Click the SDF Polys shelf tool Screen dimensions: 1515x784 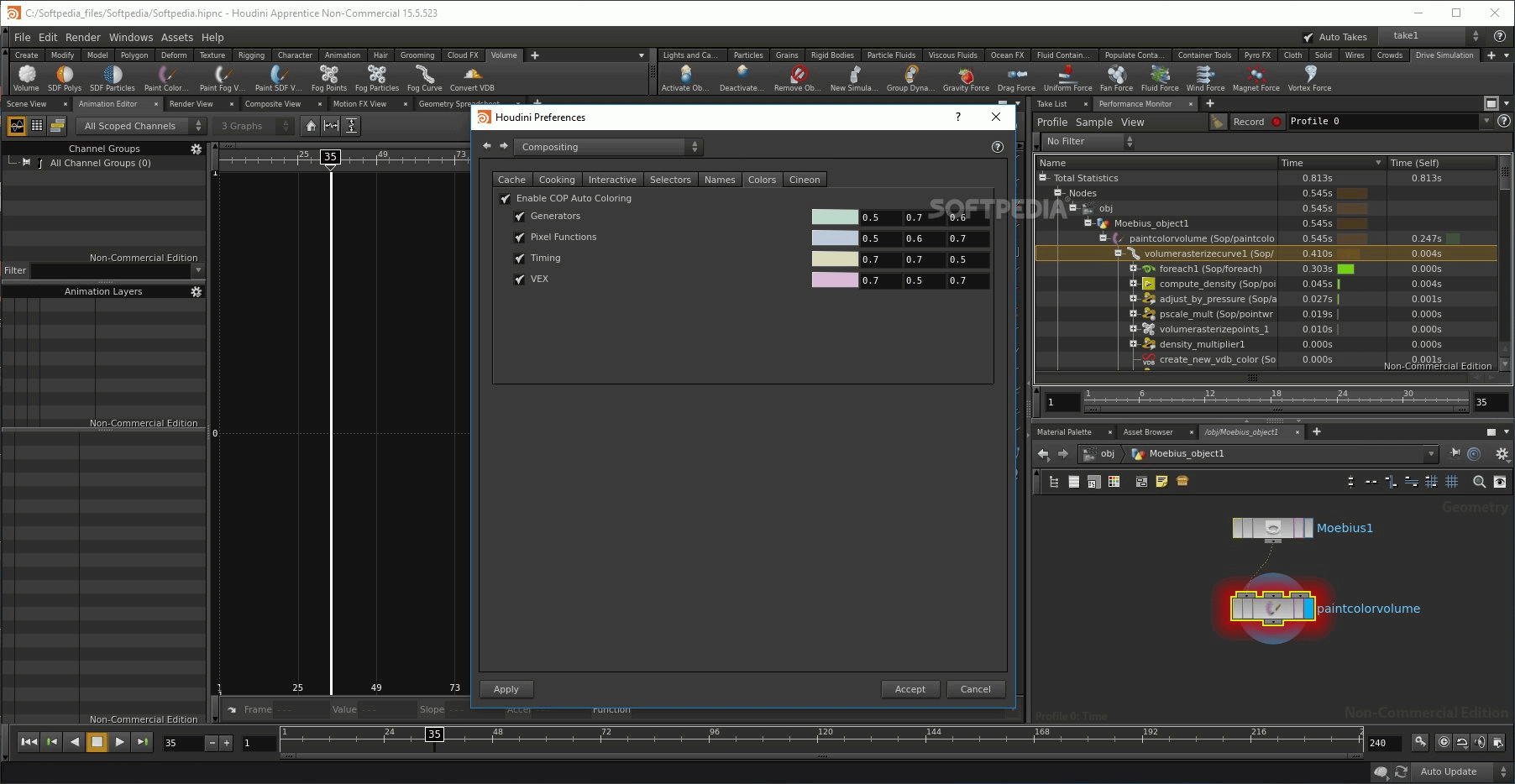[65, 79]
